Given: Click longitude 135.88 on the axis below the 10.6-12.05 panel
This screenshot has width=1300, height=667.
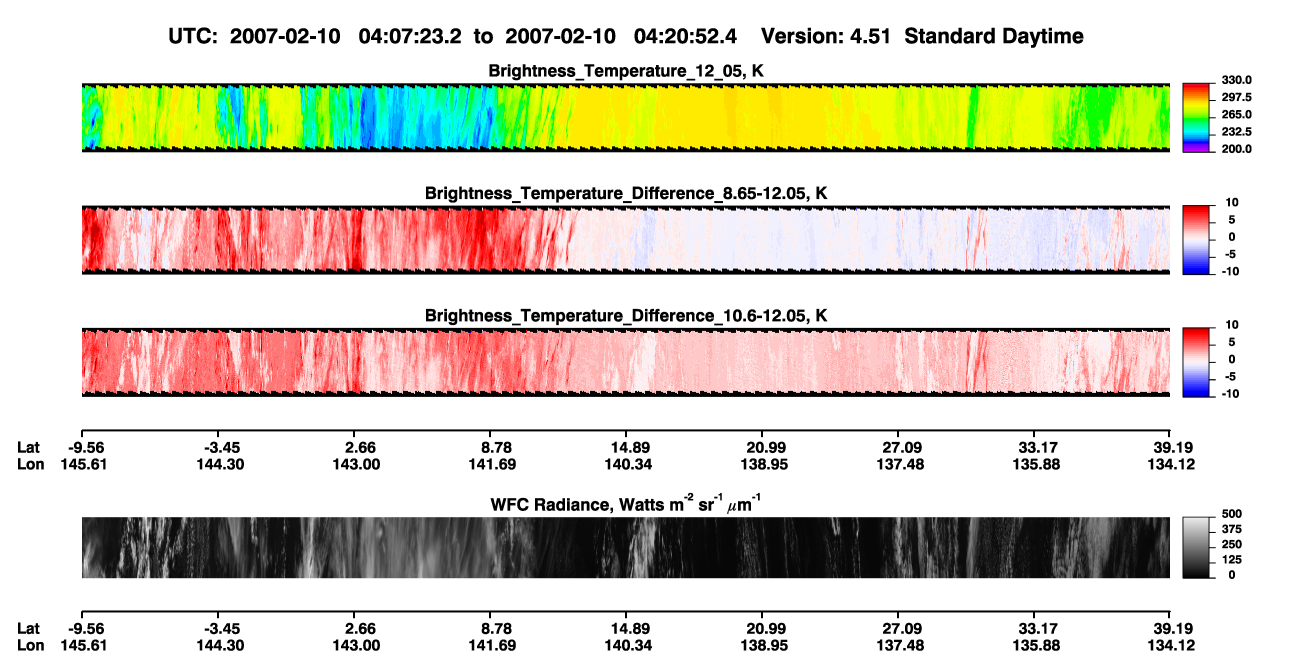Looking at the screenshot, I should pyautogui.click(x=1035, y=464).
